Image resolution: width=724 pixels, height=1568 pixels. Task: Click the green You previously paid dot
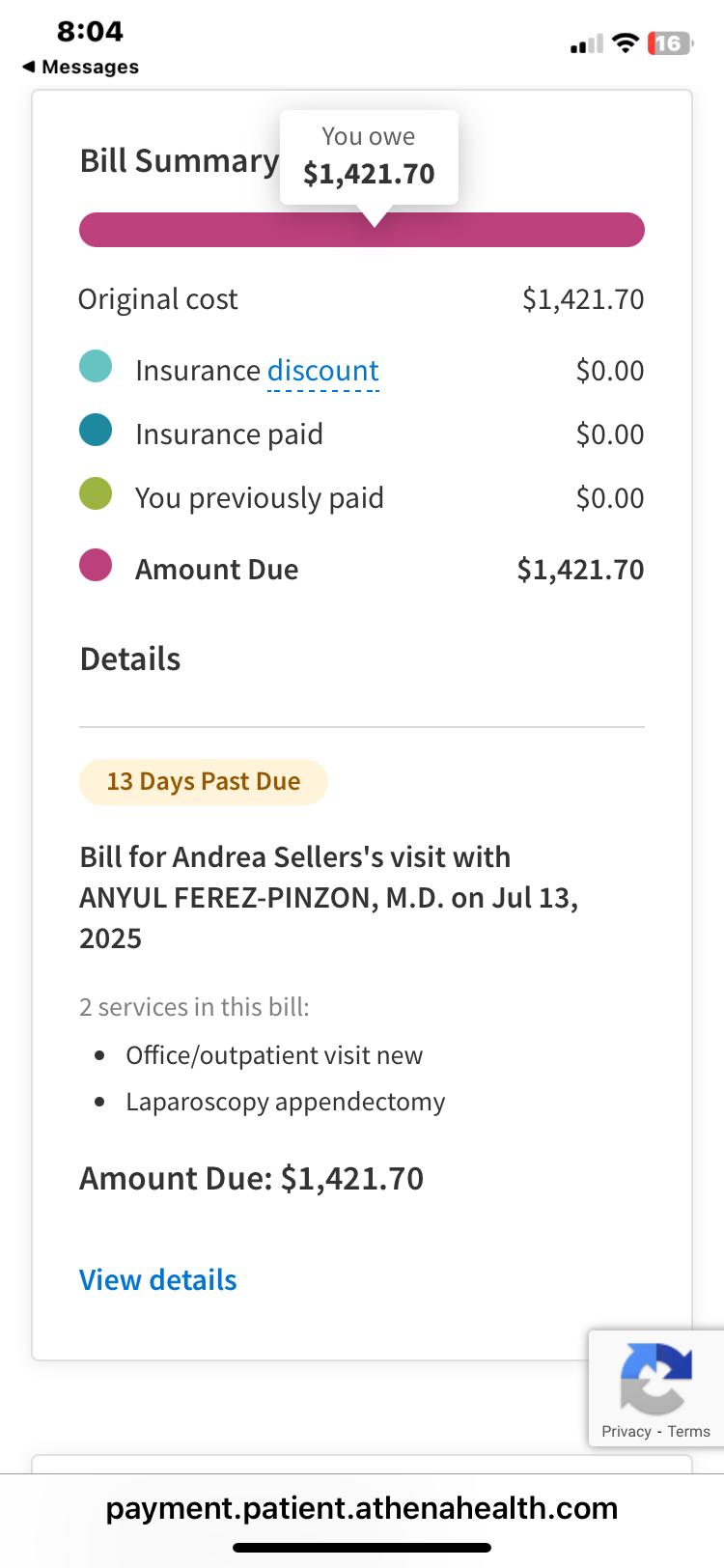96,494
